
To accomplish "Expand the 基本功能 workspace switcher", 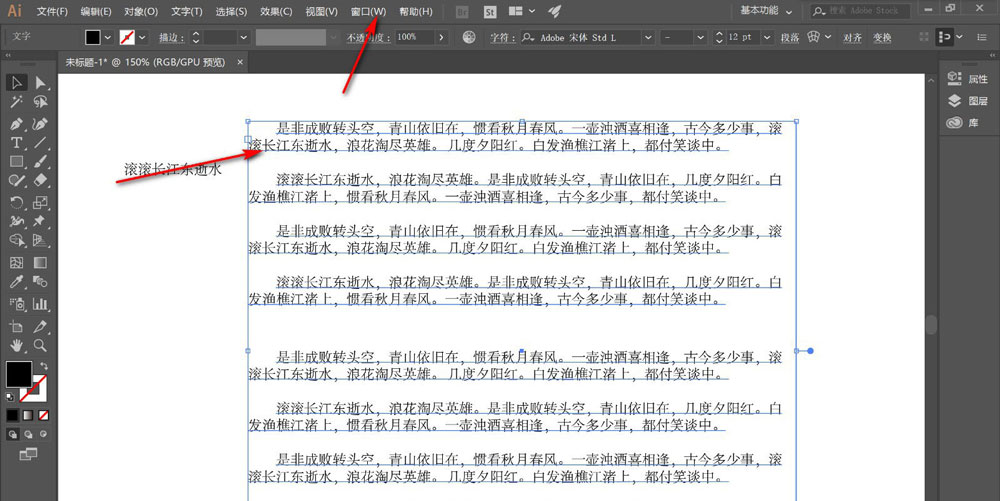I will click(x=790, y=11).
